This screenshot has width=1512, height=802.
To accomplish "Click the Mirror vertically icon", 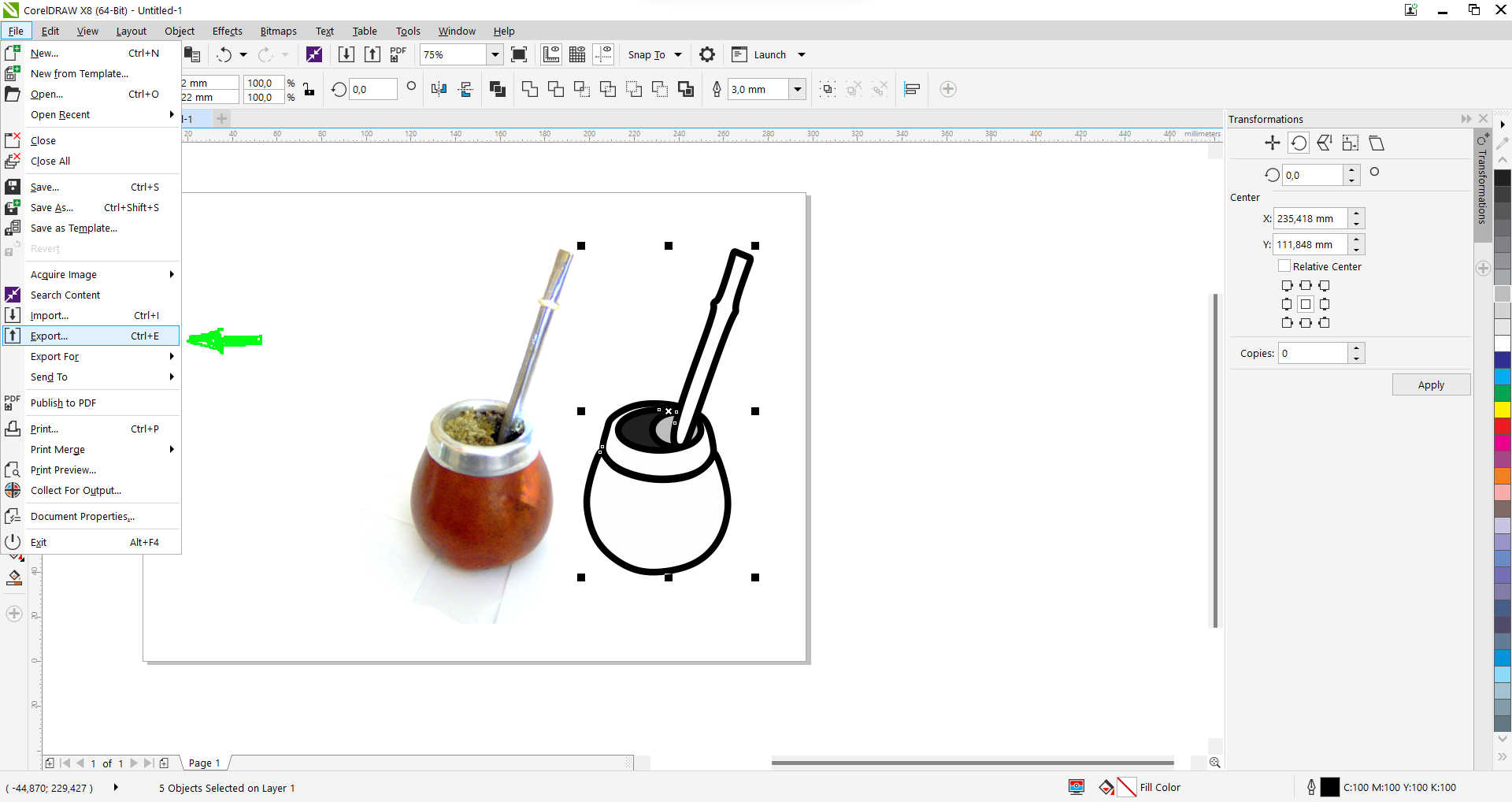I will click(x=465, y=89).
